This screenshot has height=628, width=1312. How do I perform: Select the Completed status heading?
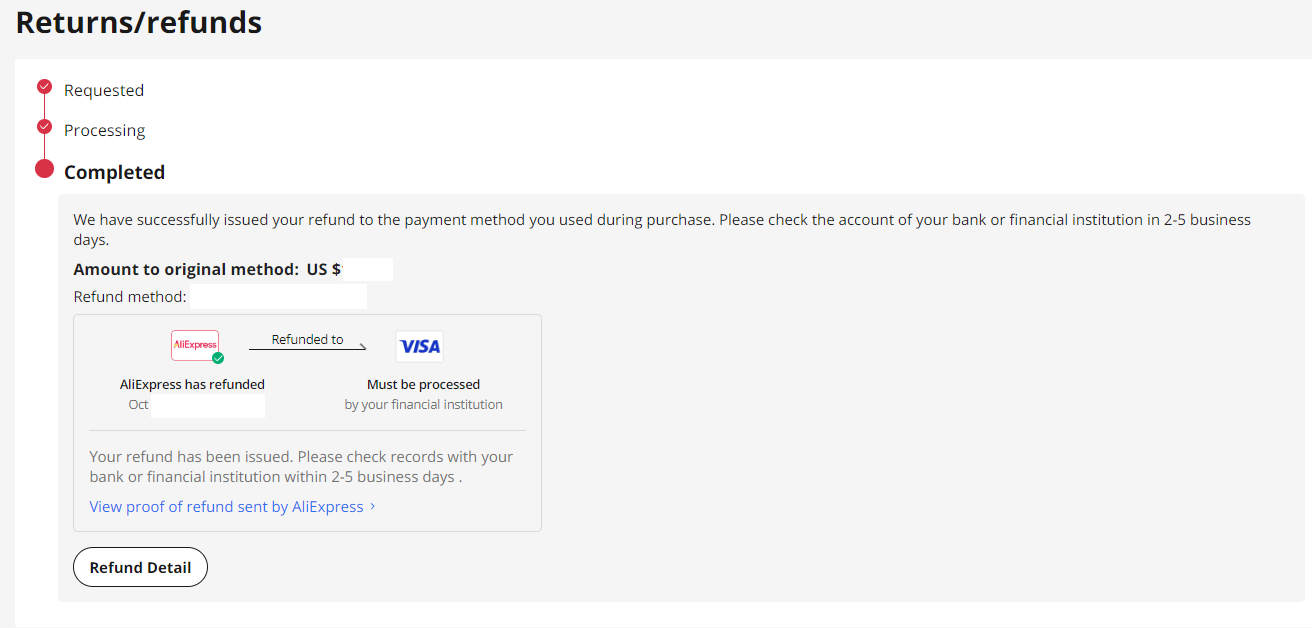click(x=114, y=172)
